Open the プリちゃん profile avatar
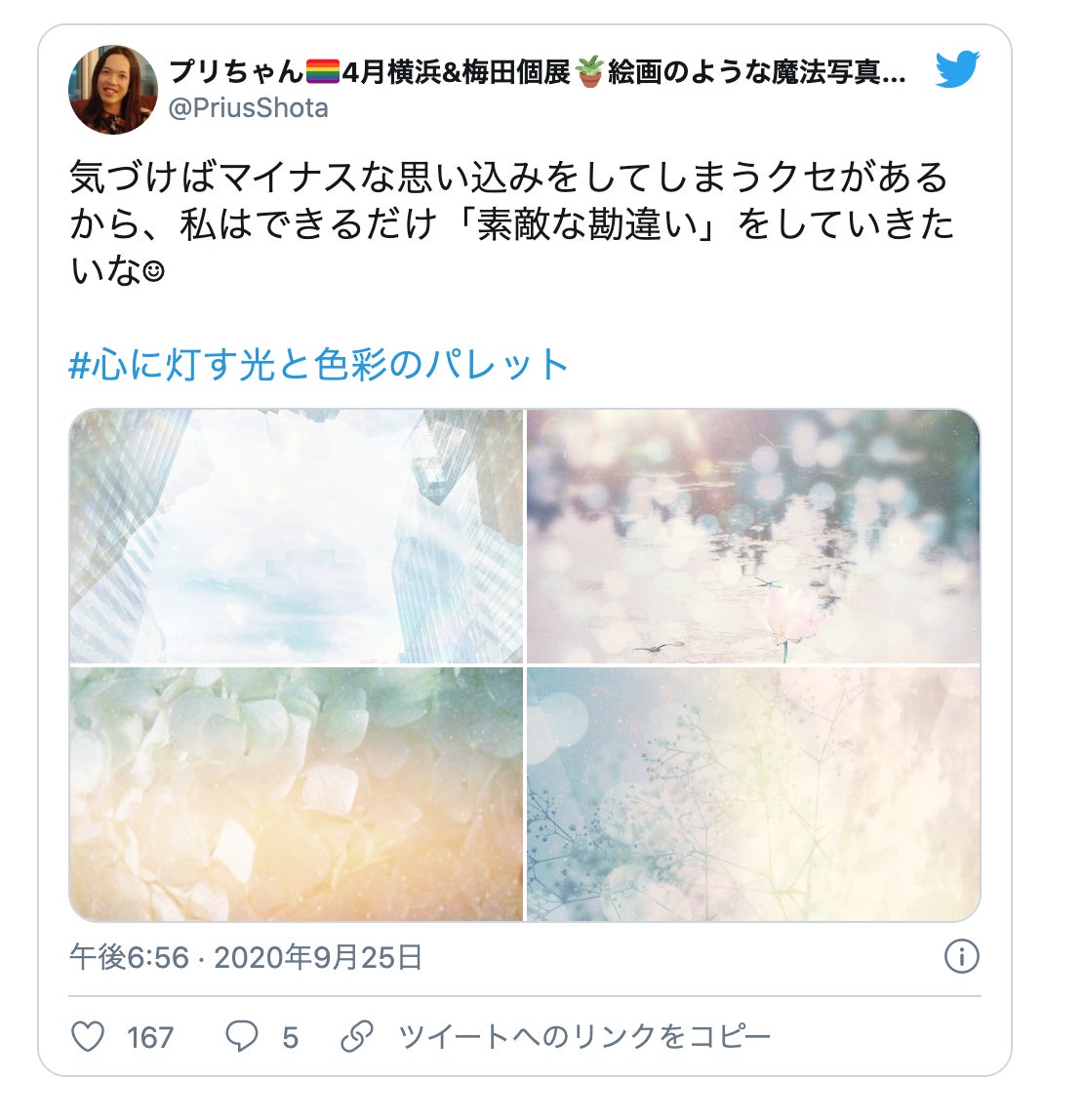Screen dimensions: 1083x1120 113,90
